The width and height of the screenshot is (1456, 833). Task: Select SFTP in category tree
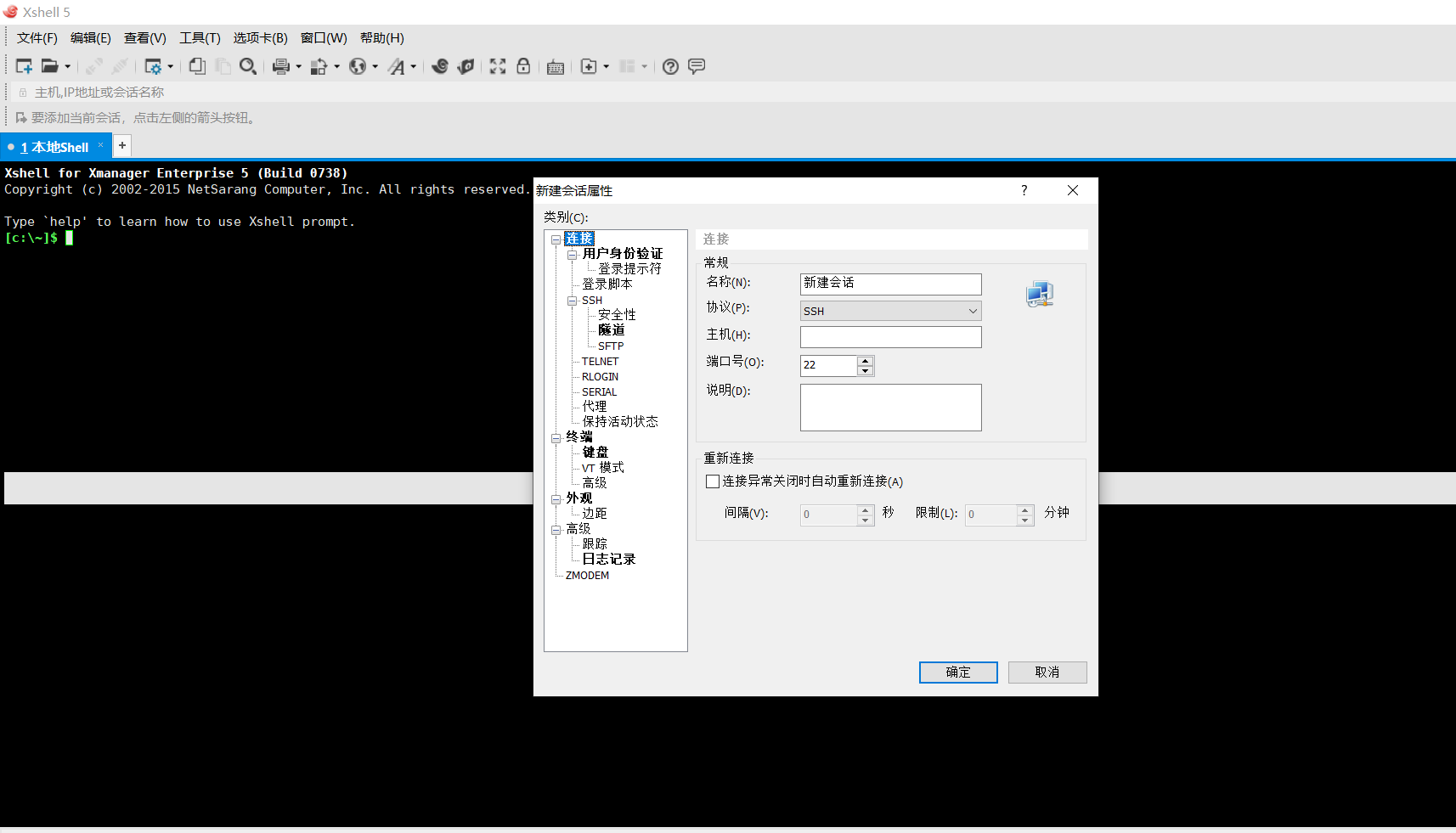[611, 346]
